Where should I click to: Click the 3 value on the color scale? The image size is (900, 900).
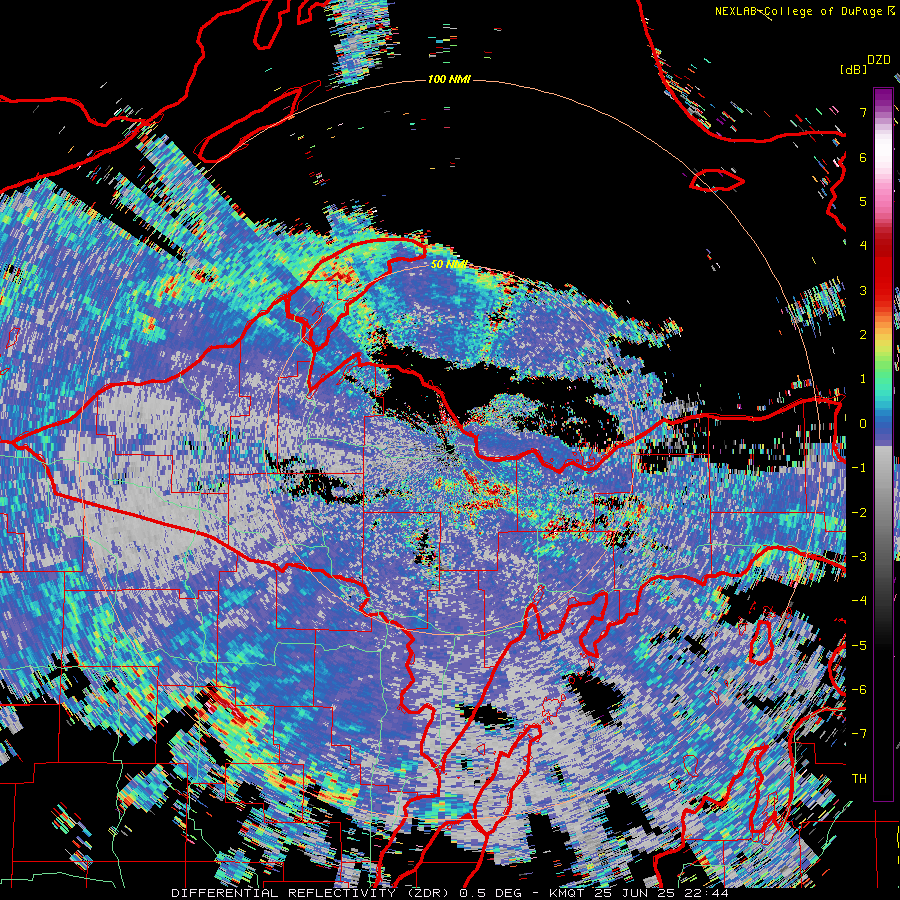(x=863, y=290)
